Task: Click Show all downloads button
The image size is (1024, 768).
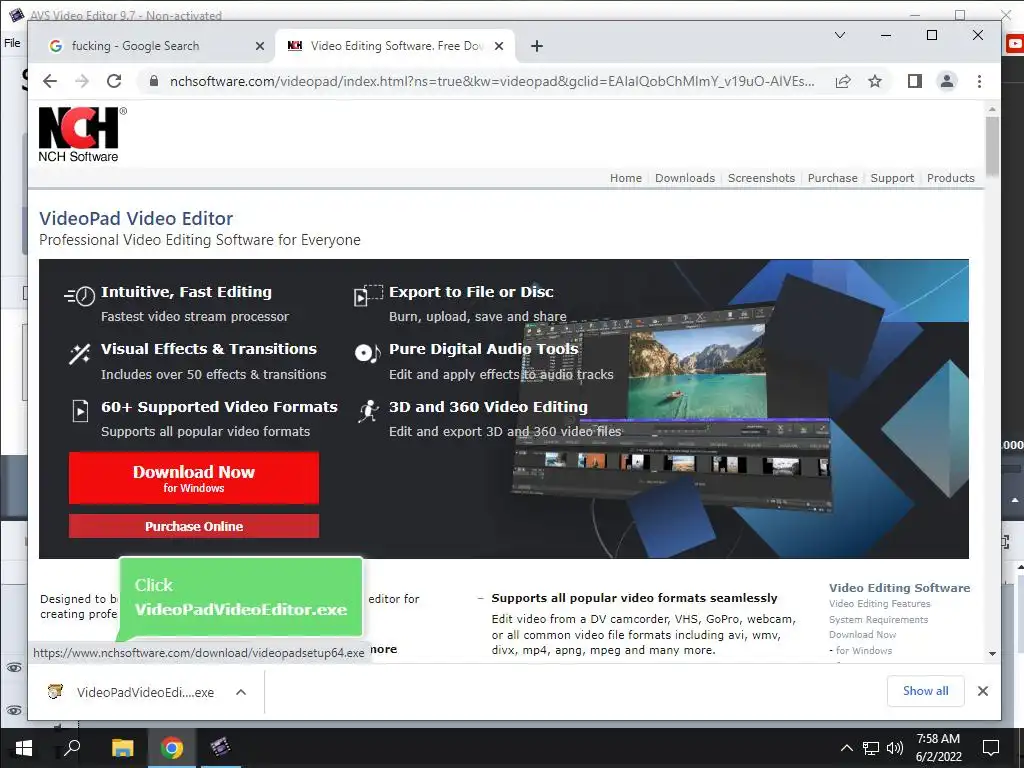Action: pos(925,691)
